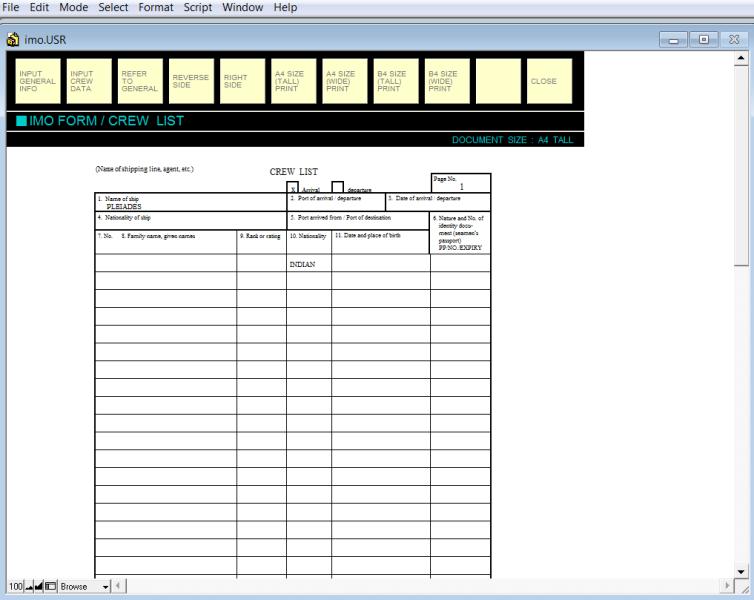Click the B4 Size (Wide) Print button
Viewport: 754px width, 600px height.
(x=446, y=81)
